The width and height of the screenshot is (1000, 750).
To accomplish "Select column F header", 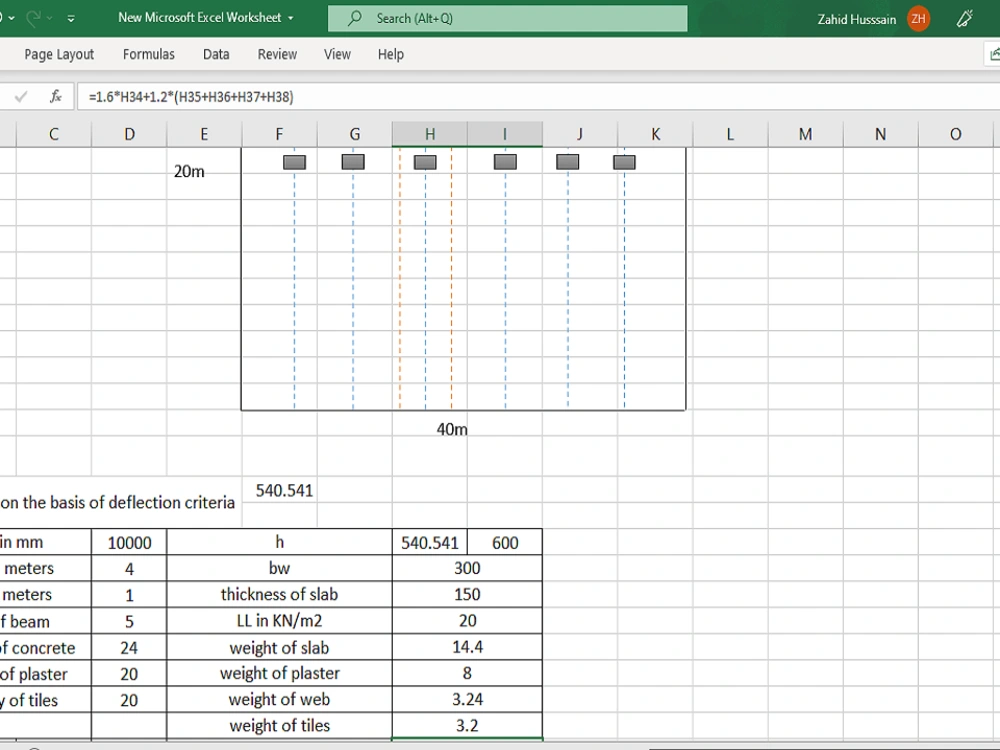I will (x=279, y=134).
